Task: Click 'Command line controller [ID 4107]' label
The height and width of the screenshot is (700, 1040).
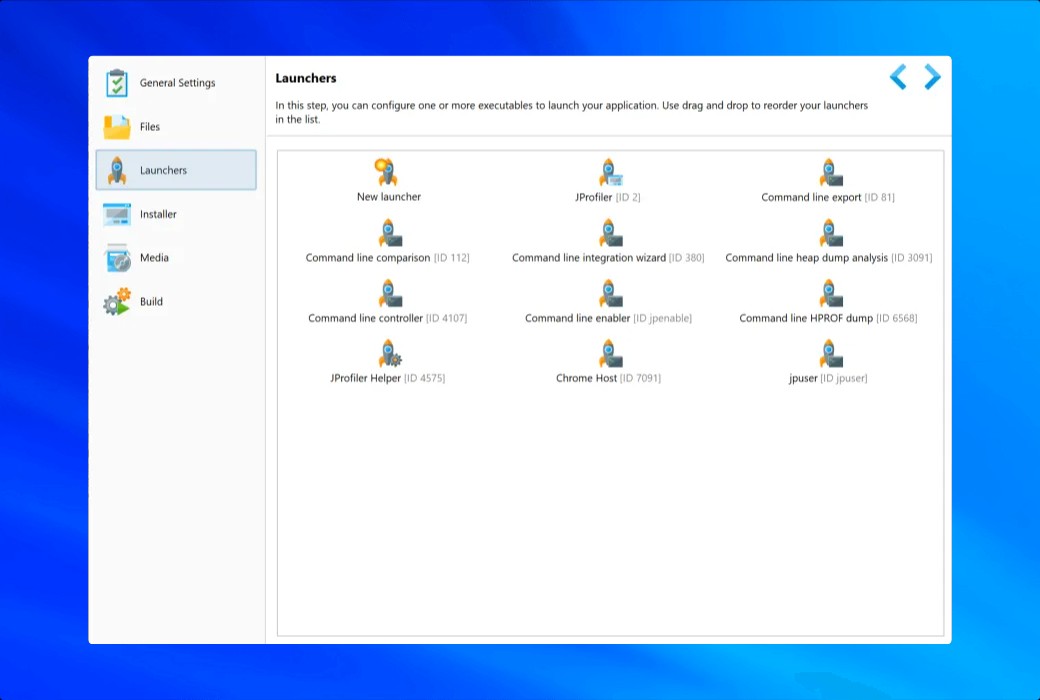Action: tap(387, 318)
